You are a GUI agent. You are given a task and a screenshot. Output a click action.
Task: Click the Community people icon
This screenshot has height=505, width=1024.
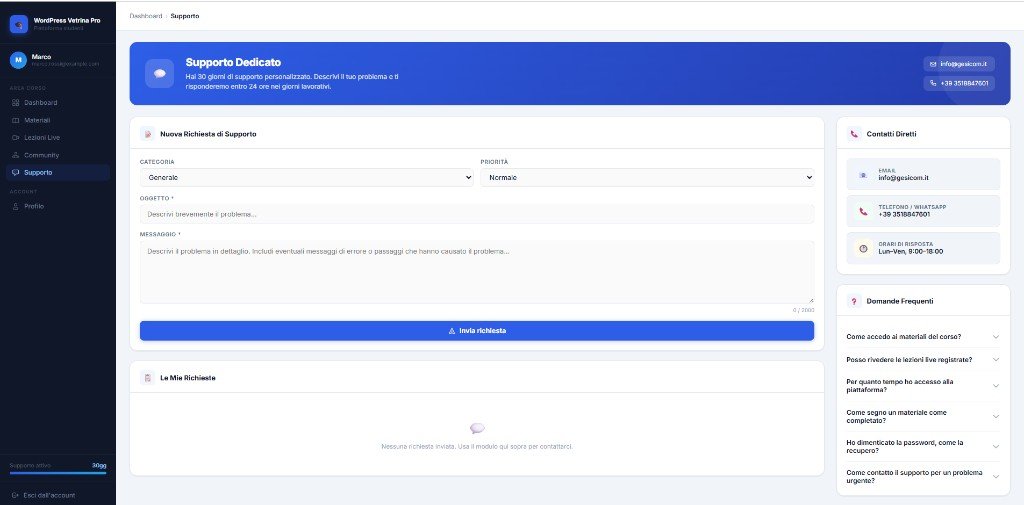tap(16, 155)
